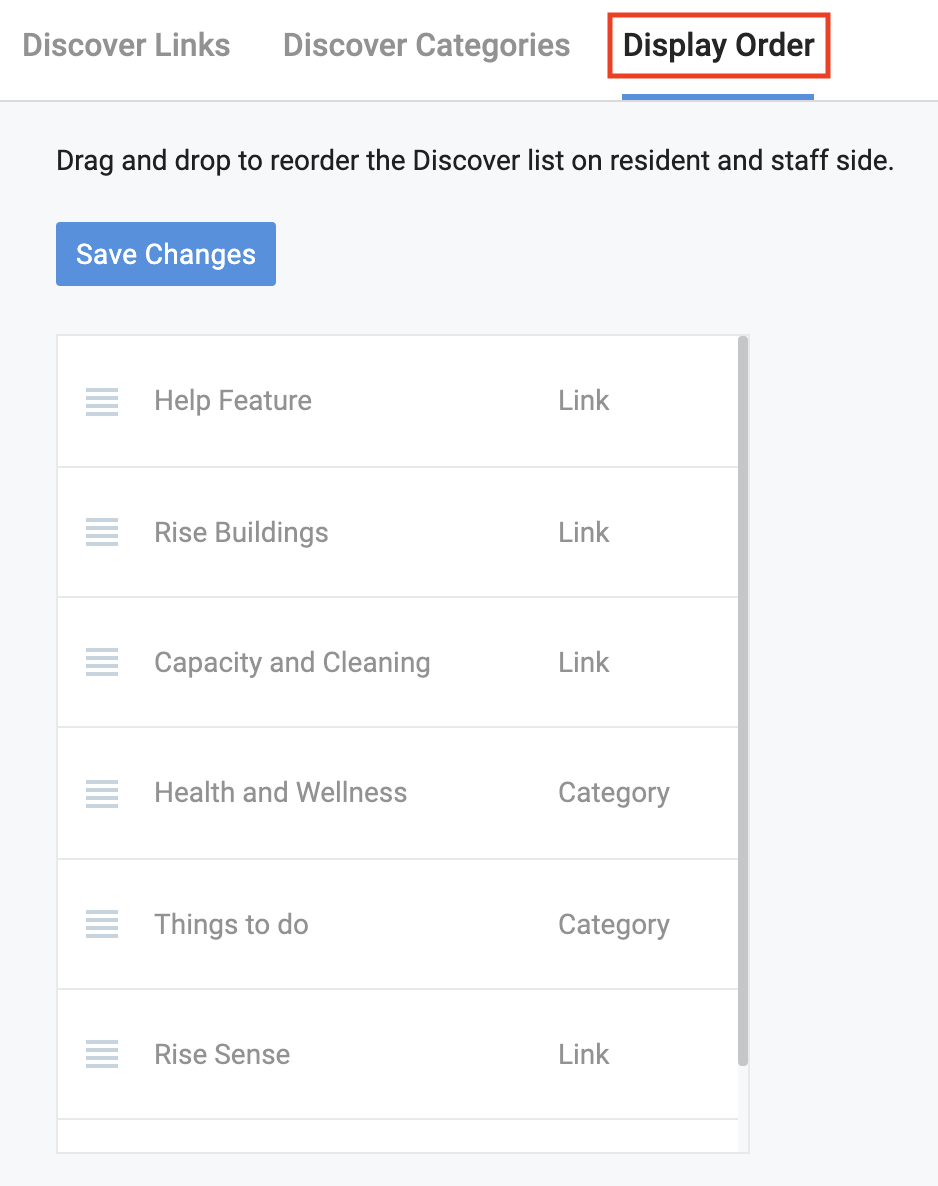Open the Discover Categories tab
This screenshot has width=938, height=1186.
tap(427, 45)
